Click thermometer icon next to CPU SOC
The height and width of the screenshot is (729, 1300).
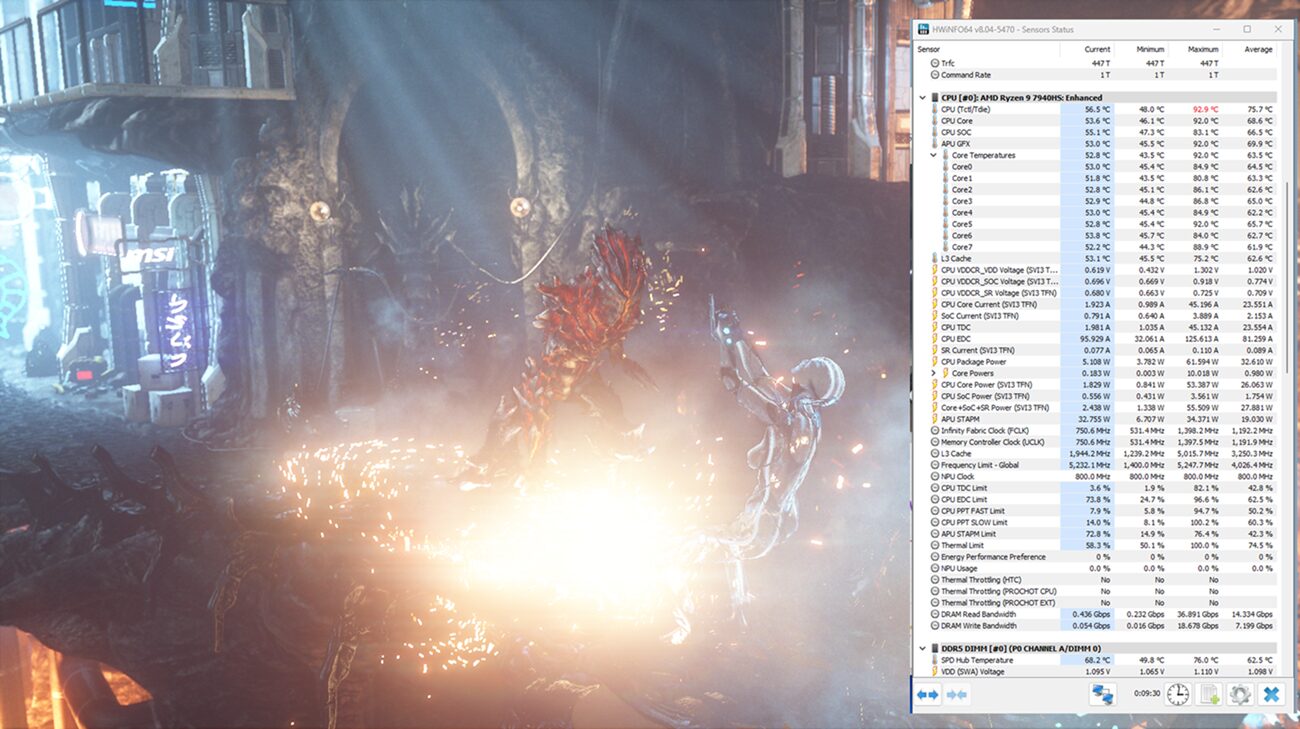[935, 132]
